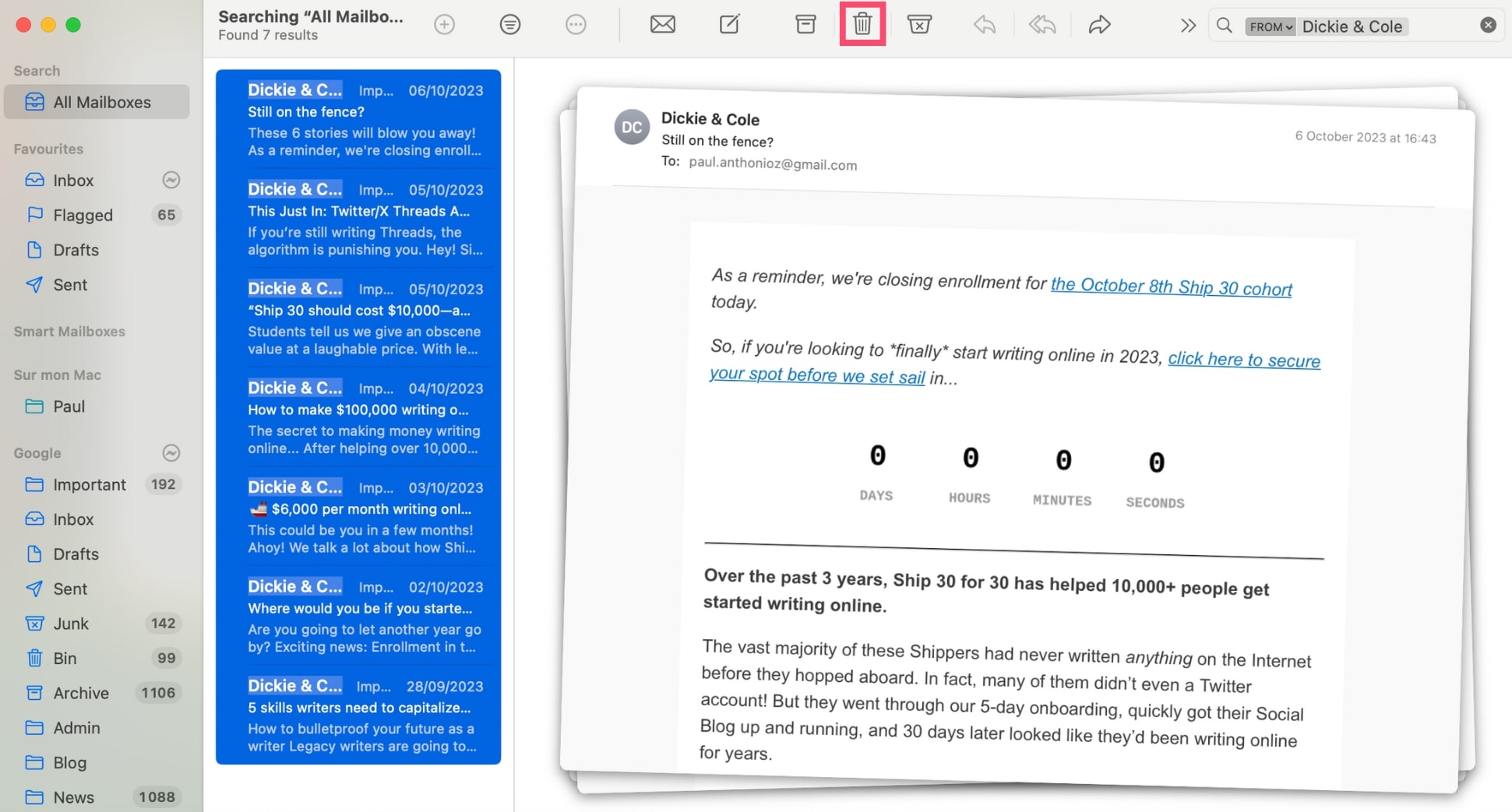
Task: Click the Archive box toolbar icon
Action: click(805, 25)
